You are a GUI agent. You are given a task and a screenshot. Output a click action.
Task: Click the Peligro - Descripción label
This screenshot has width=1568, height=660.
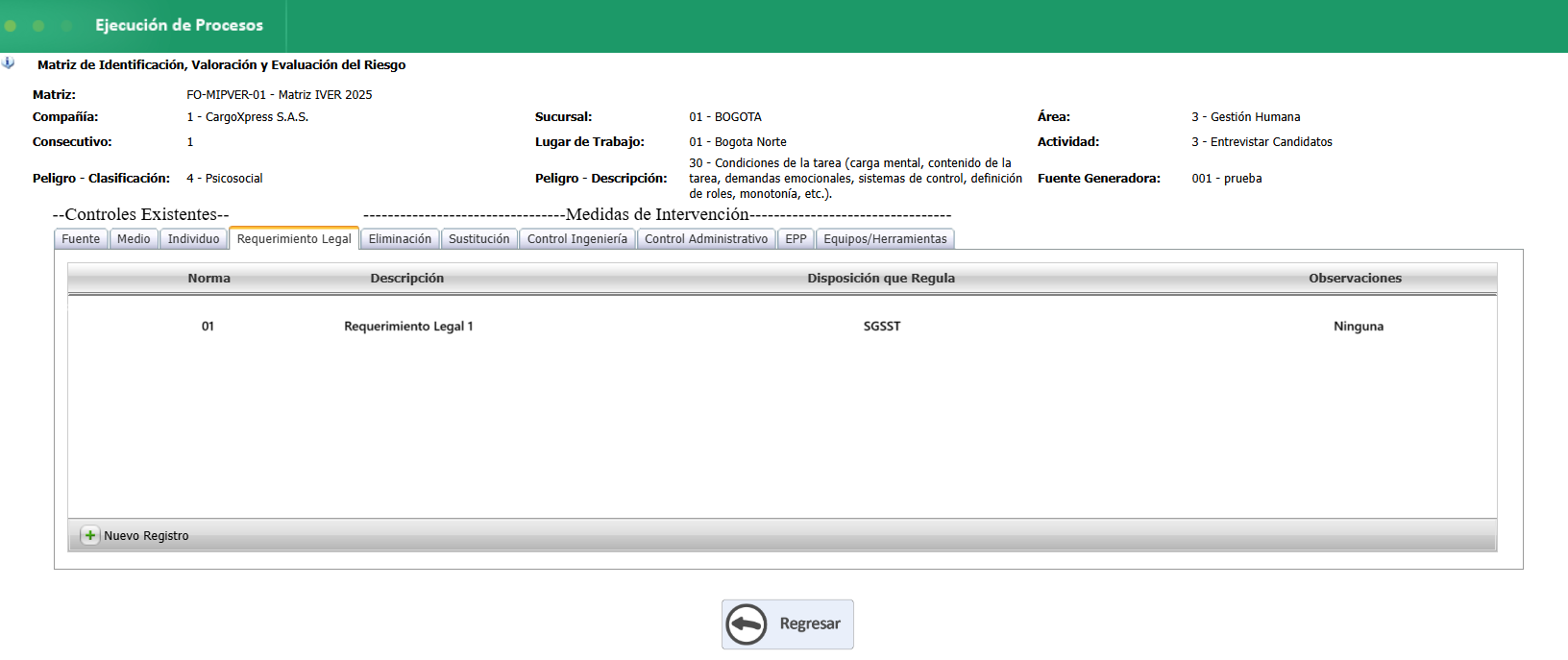click(x=601, y=179)
